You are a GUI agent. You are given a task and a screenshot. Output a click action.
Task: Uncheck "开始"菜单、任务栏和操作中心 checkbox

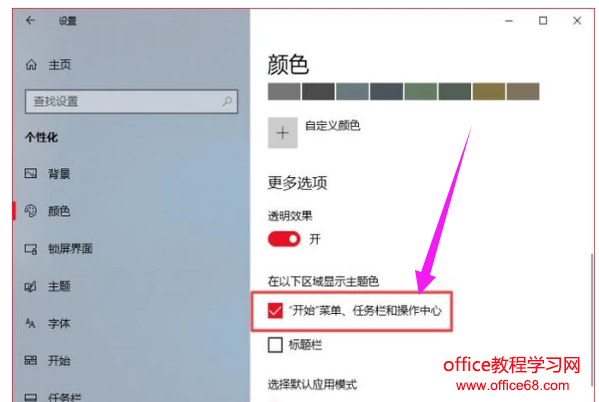point(275,310)
